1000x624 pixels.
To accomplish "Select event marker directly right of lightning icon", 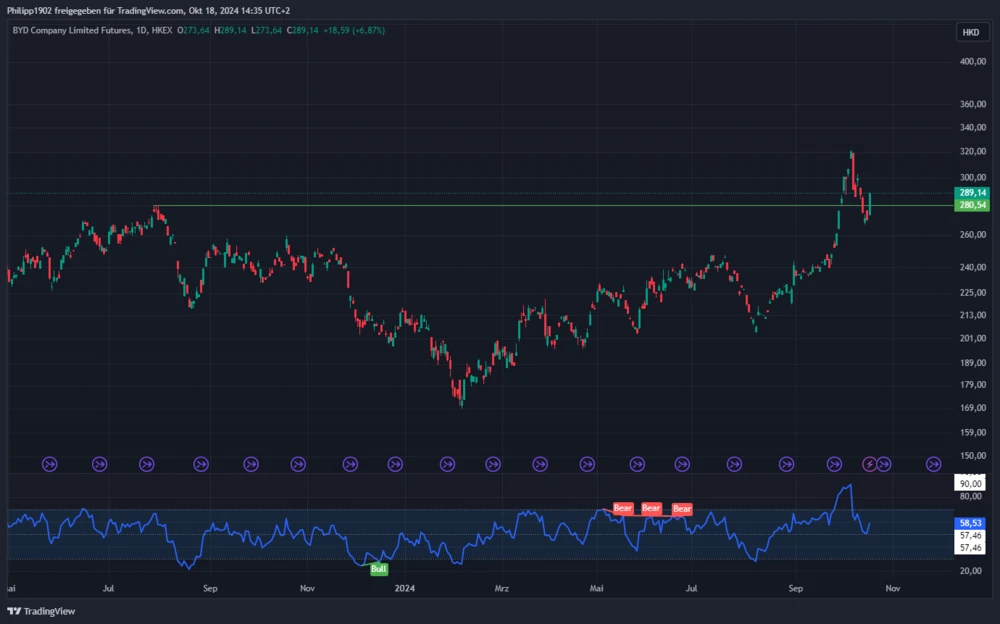I will click(x=884, y=464).
